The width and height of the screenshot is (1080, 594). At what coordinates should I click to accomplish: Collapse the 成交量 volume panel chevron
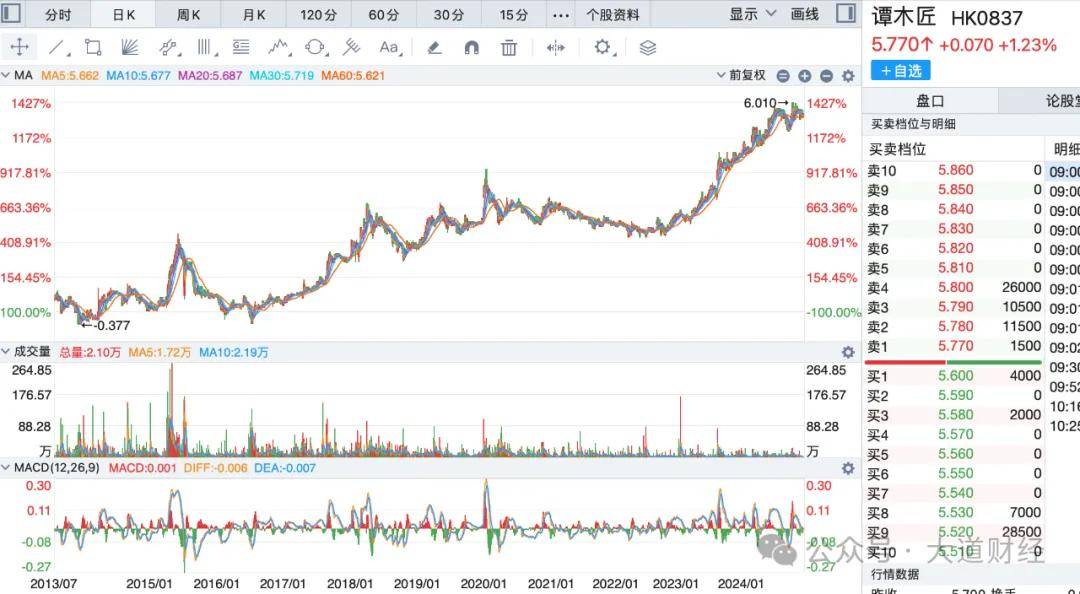(6, 351)
